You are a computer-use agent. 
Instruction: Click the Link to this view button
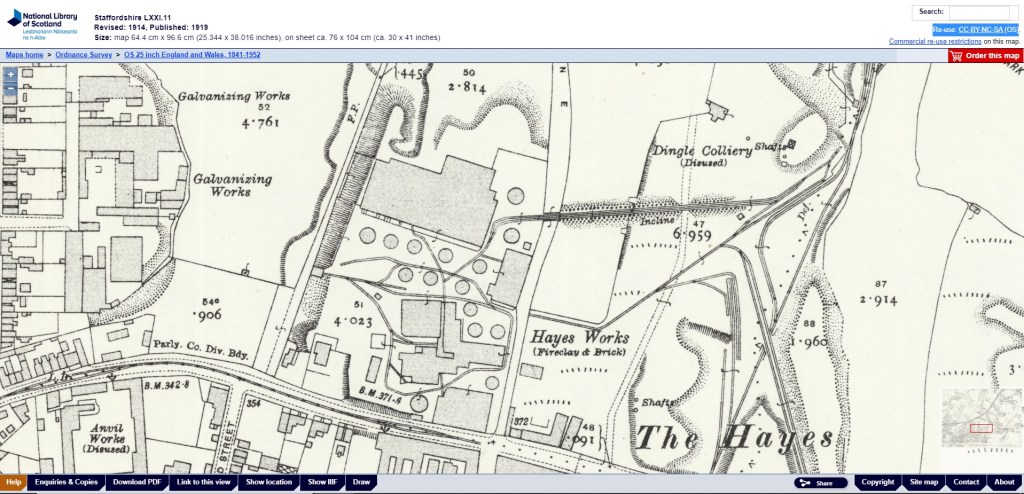(204, 482)
